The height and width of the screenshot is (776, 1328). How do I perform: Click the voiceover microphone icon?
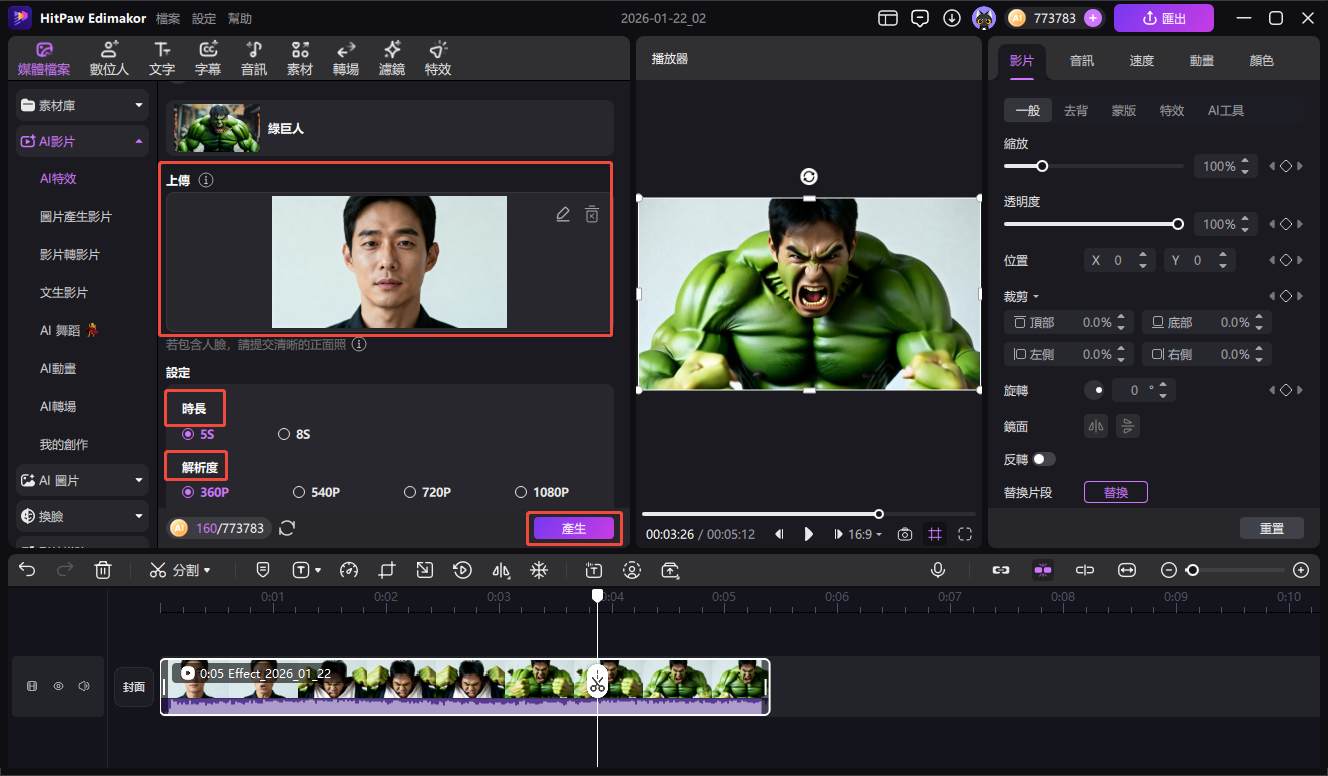[937, 570]
